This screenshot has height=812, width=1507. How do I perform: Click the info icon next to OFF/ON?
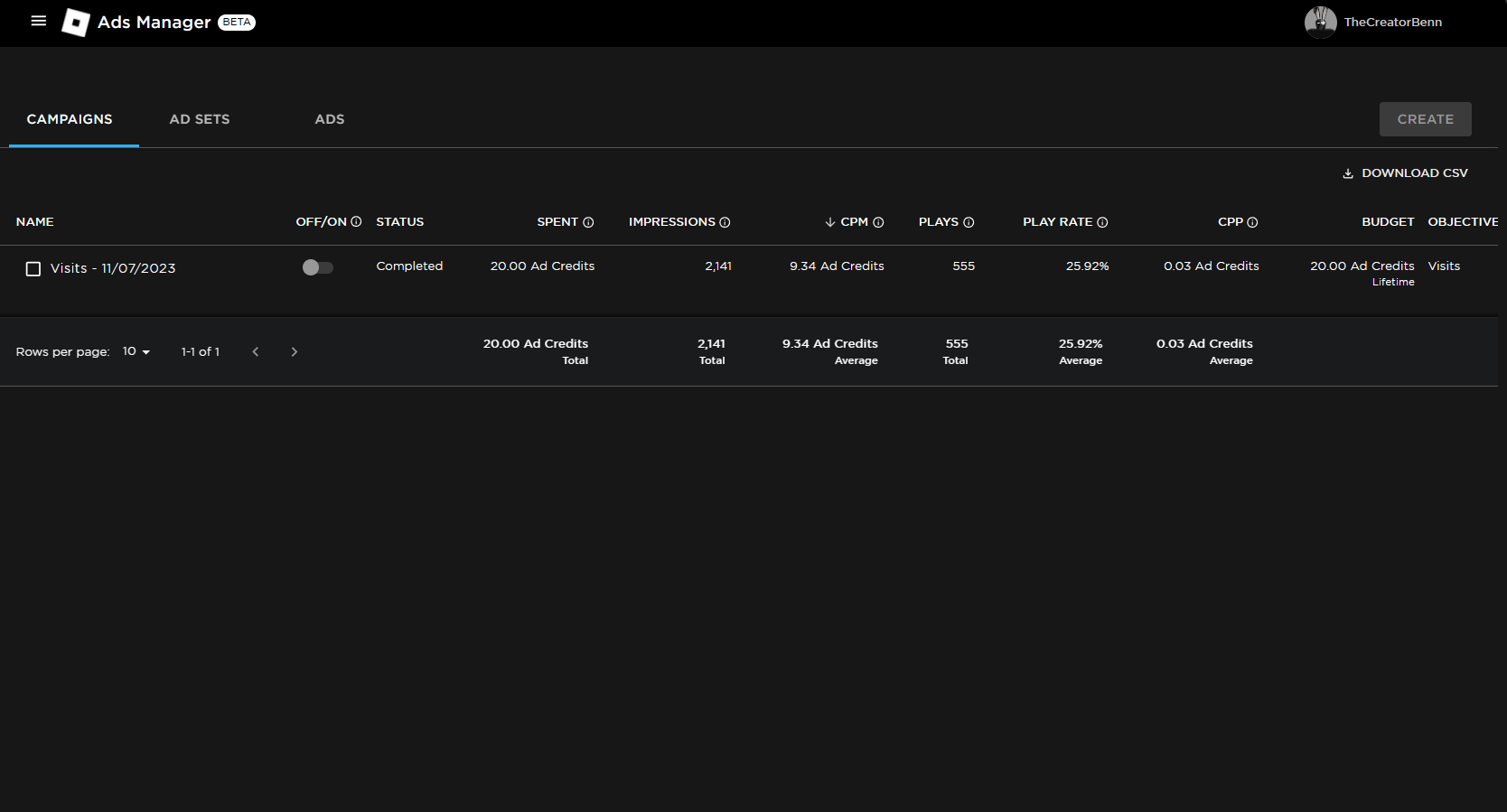pos(356,222)
